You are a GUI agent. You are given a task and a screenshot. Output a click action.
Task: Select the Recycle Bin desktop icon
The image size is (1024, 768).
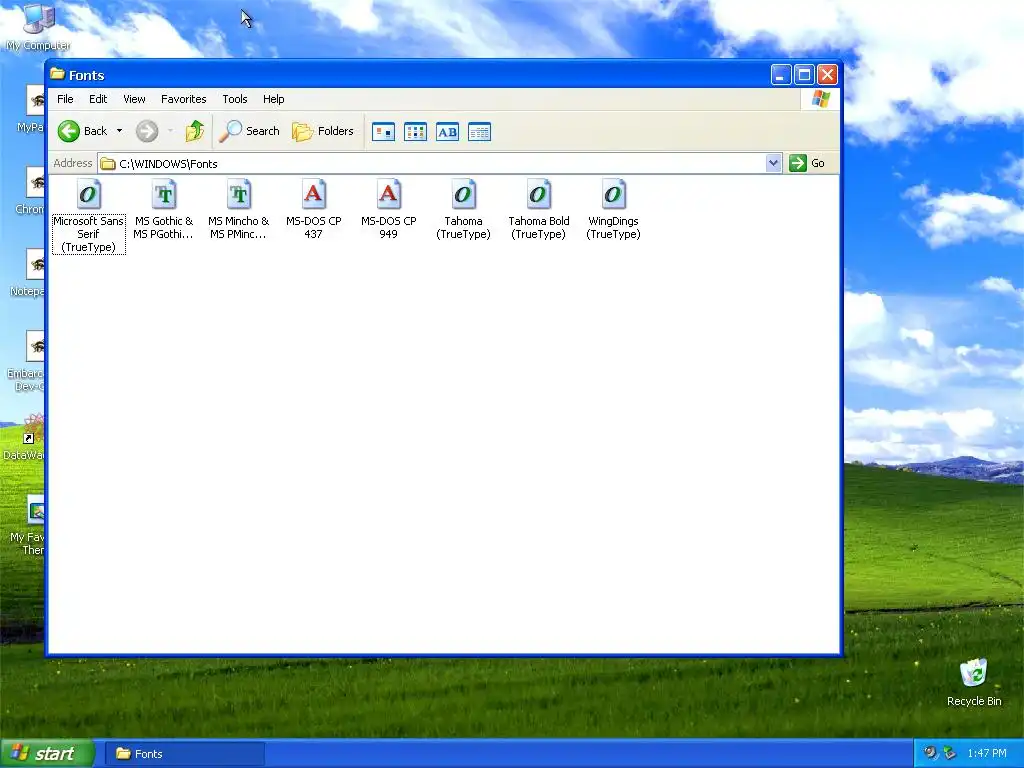974,682
